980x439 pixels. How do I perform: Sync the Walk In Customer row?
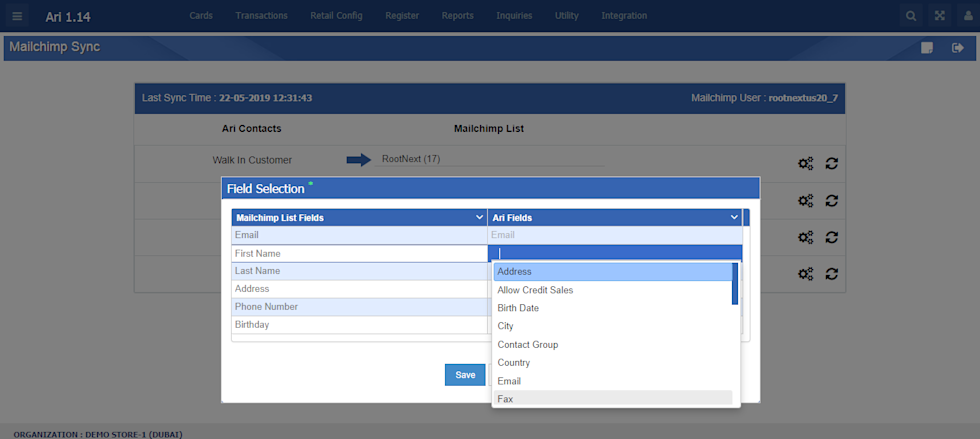click(831, 164)
